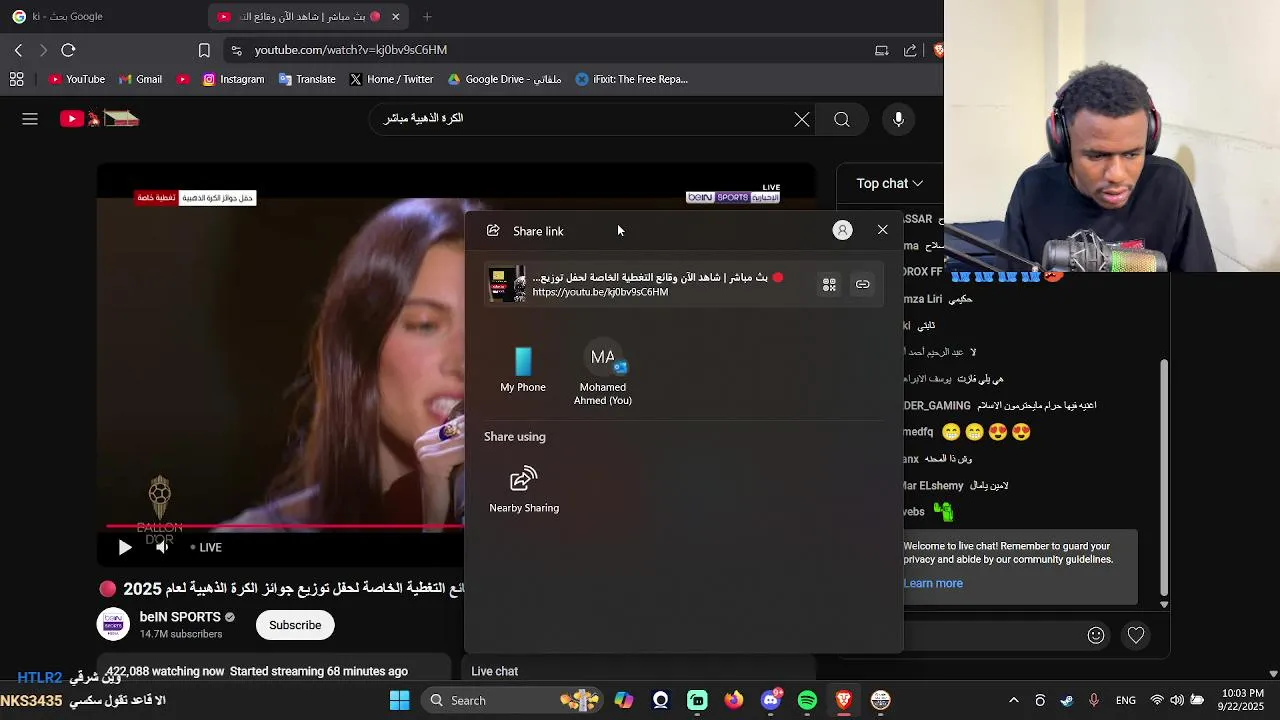Image resolution: width=1280 pixels, height=720 pixels.
Task: Click the Live chat label under video
Action: point(494,671)
